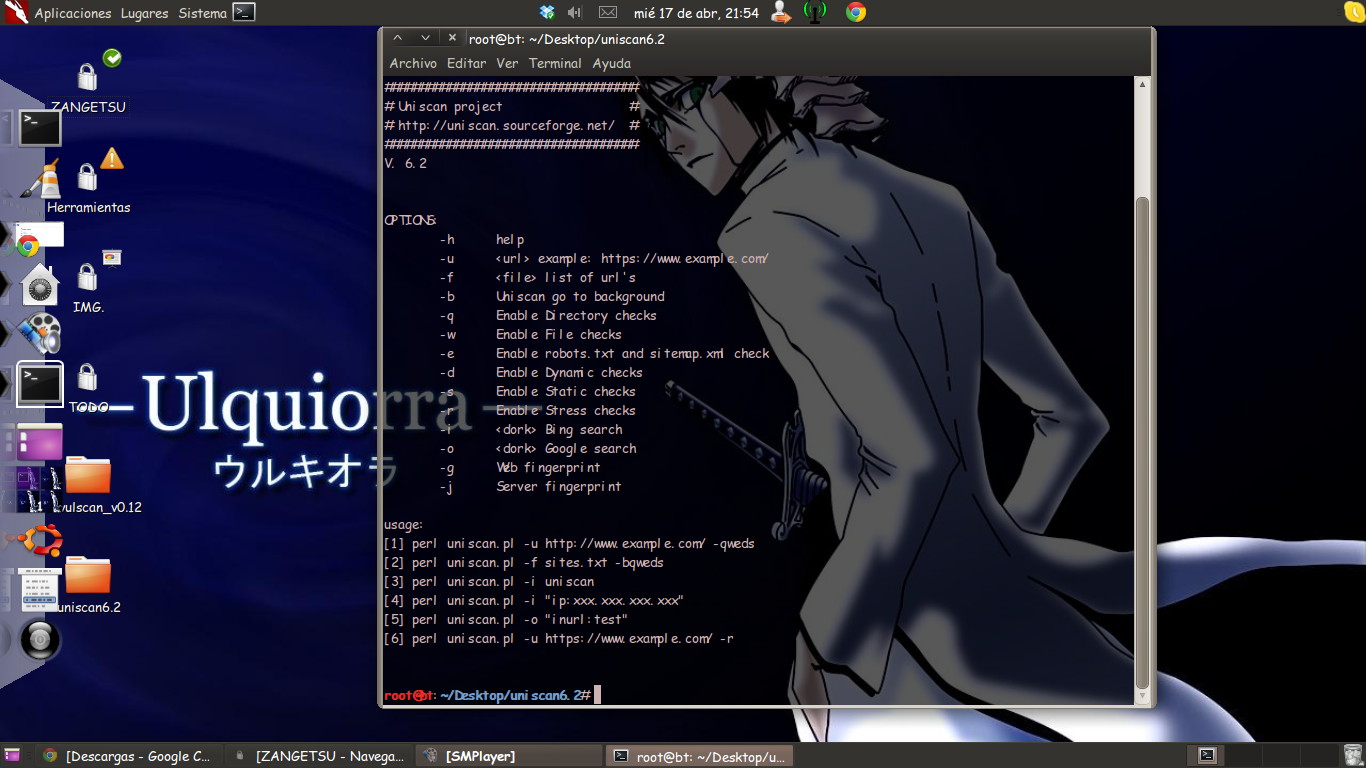Screen dimensions: 1366x768
Task: Open the Editar menu in terminal
Action: 466,63
